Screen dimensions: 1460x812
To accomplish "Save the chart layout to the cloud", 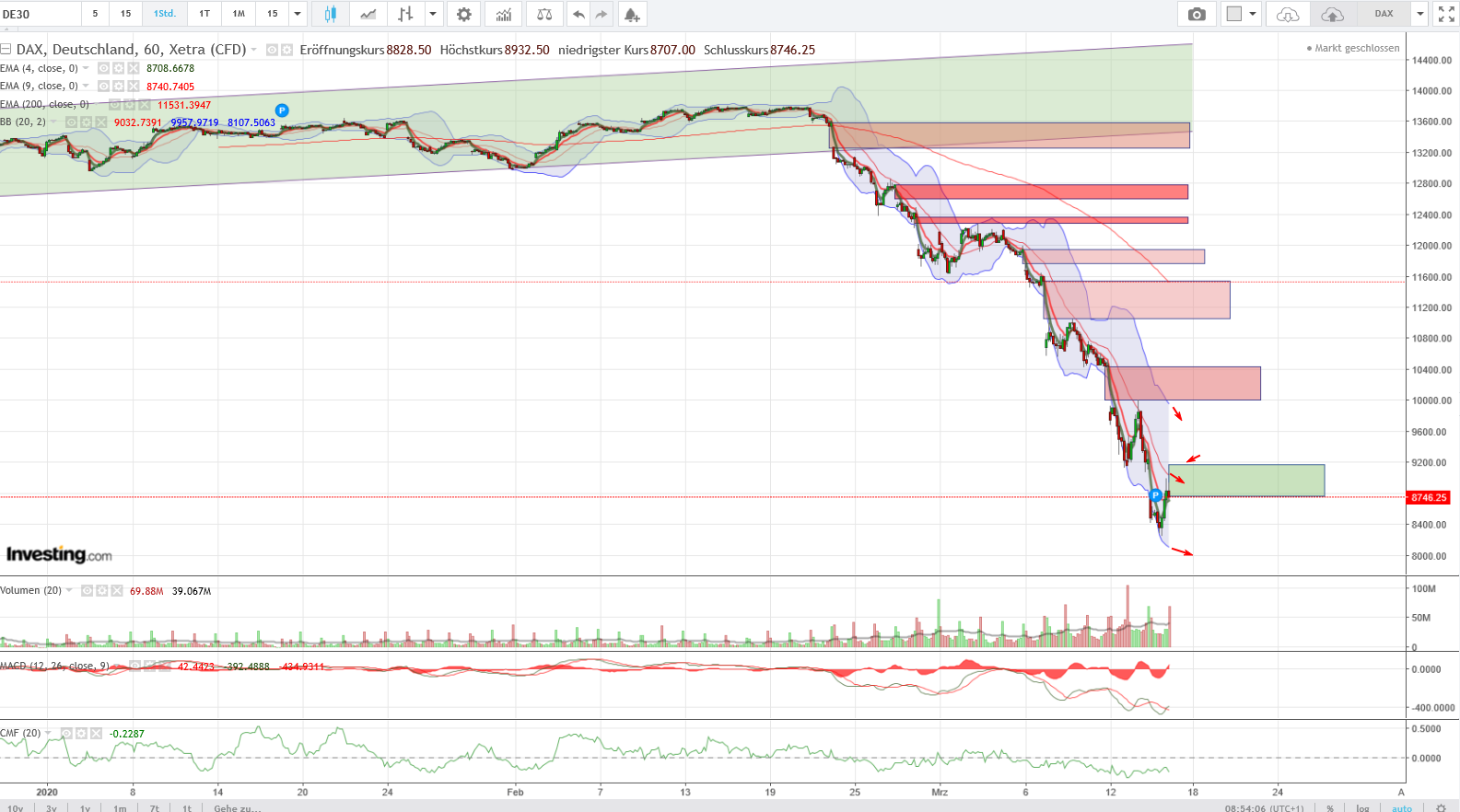I will pyautogui.click(x=1332, y=14).
